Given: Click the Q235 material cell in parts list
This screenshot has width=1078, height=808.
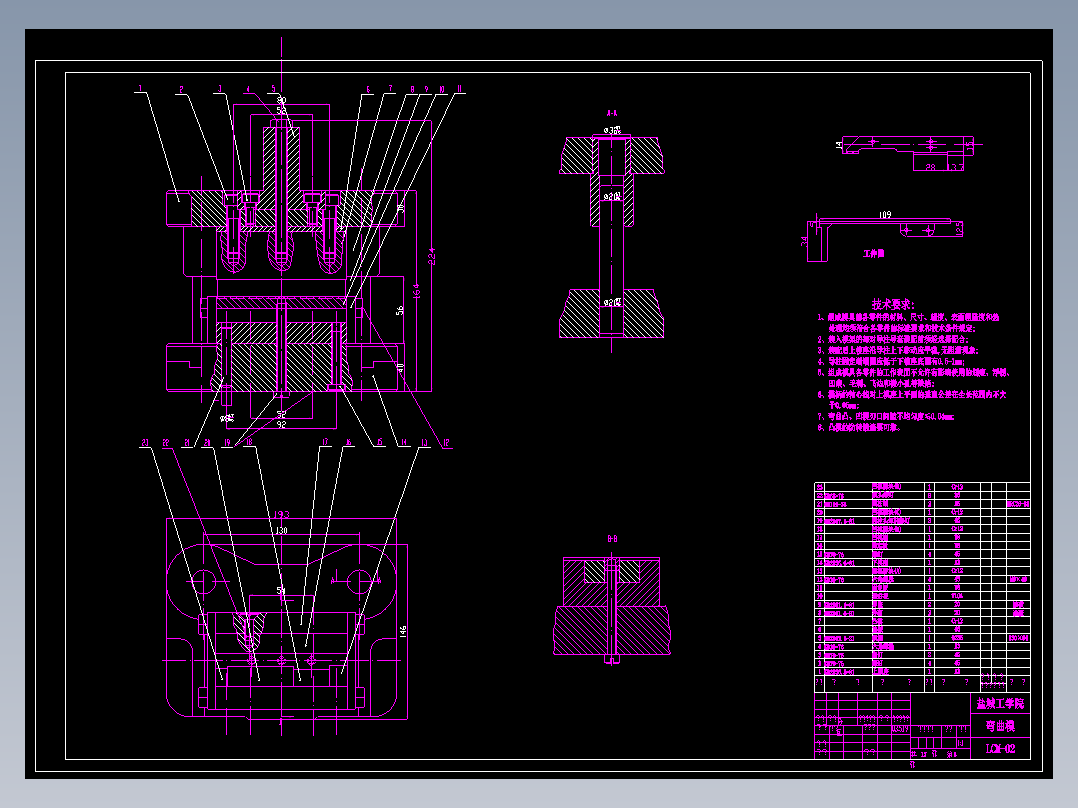Looking at the screenshot, I should (x=957, y=638).
